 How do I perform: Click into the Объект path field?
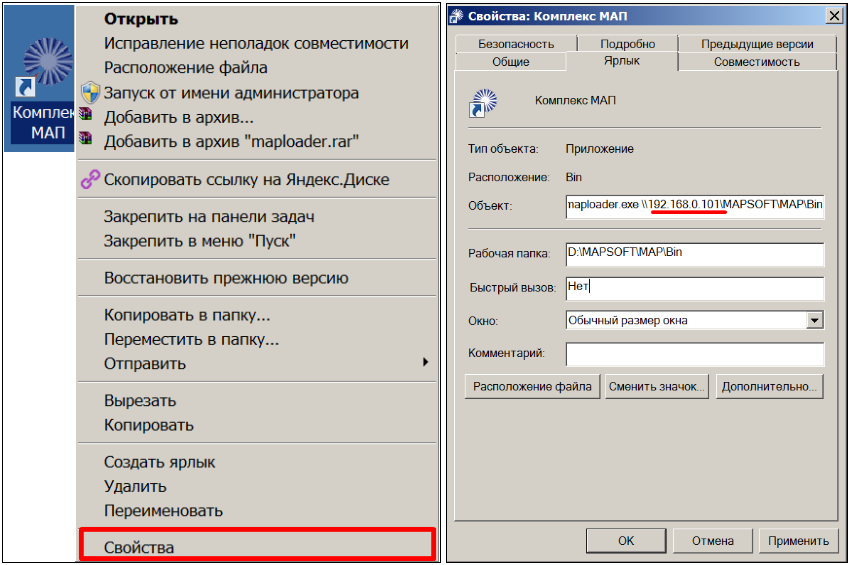coord(694,205)
